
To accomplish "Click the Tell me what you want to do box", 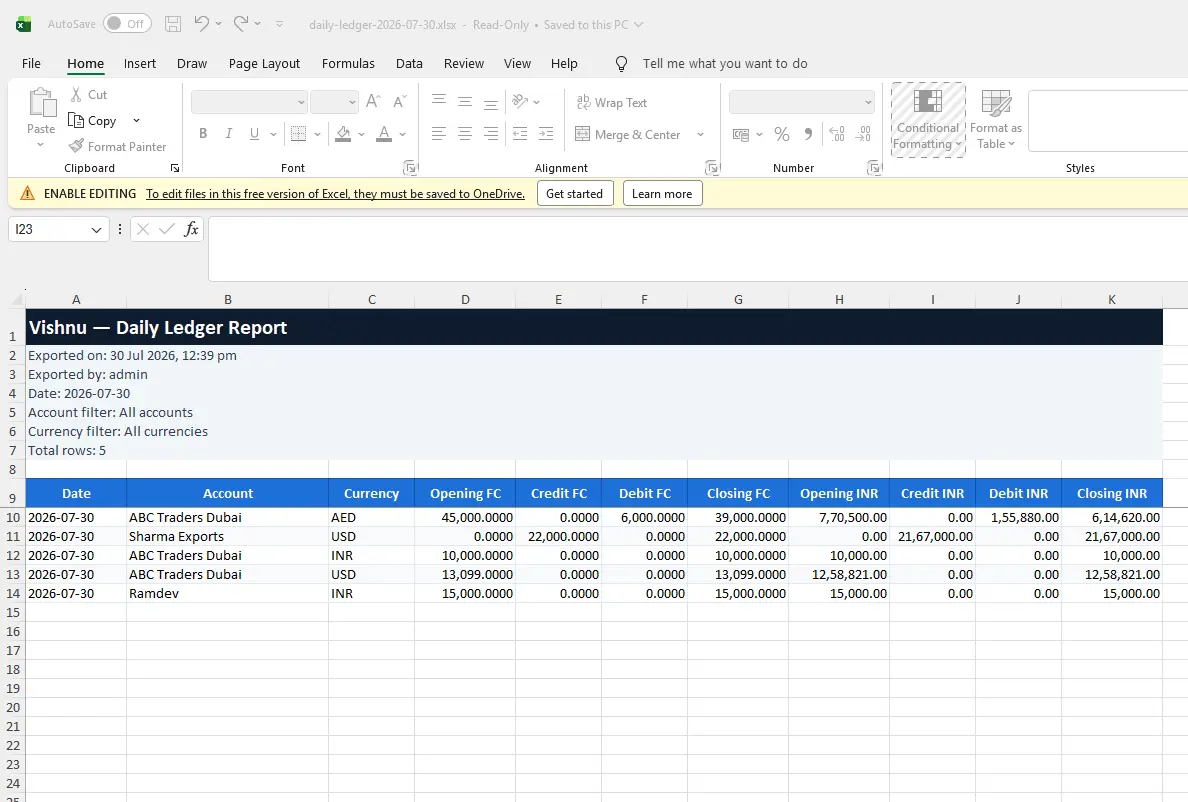I will (x=724, y=64).
